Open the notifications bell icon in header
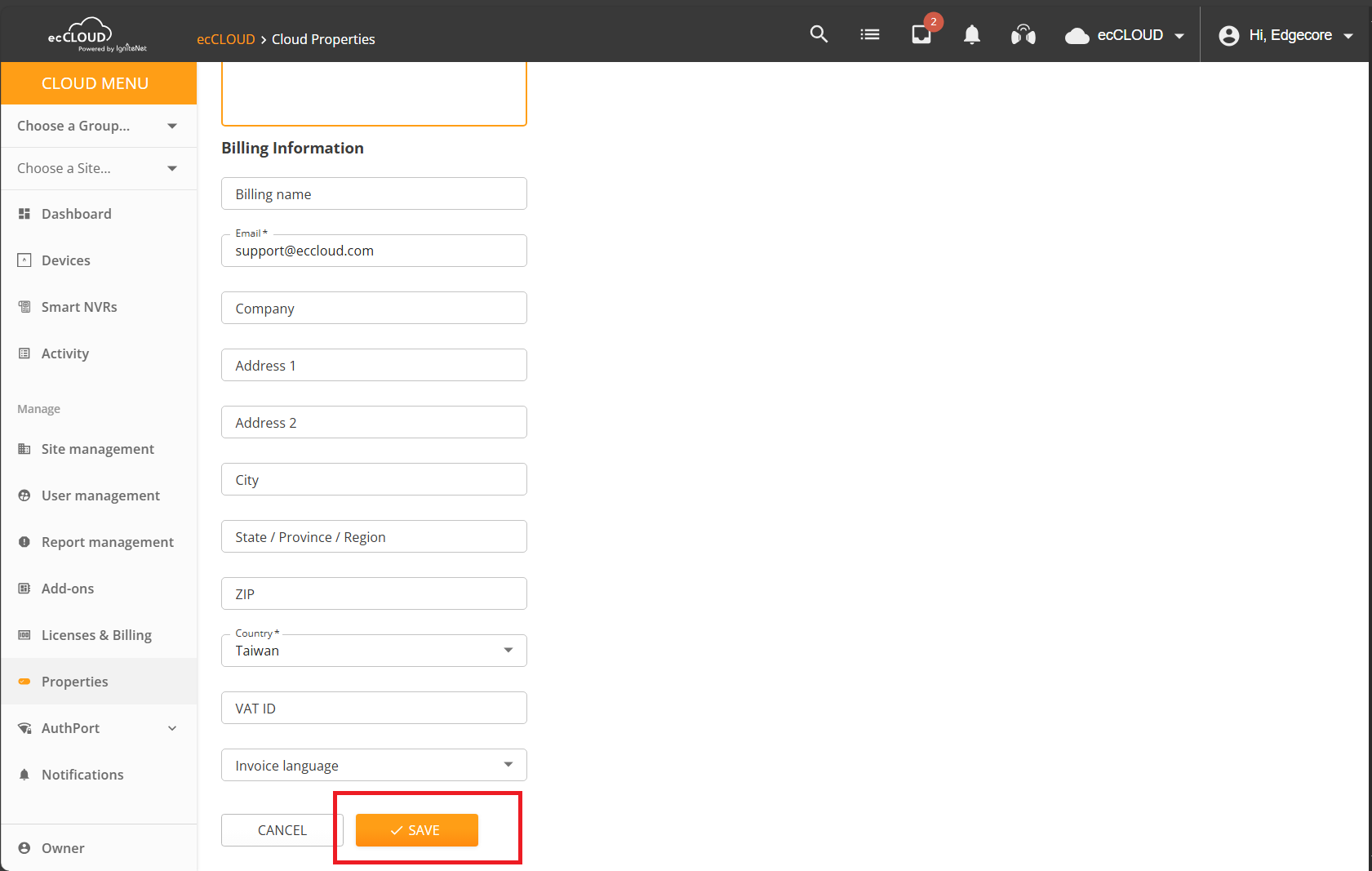The height and width of the screenshot is (871, 1372). click(972, 34)
